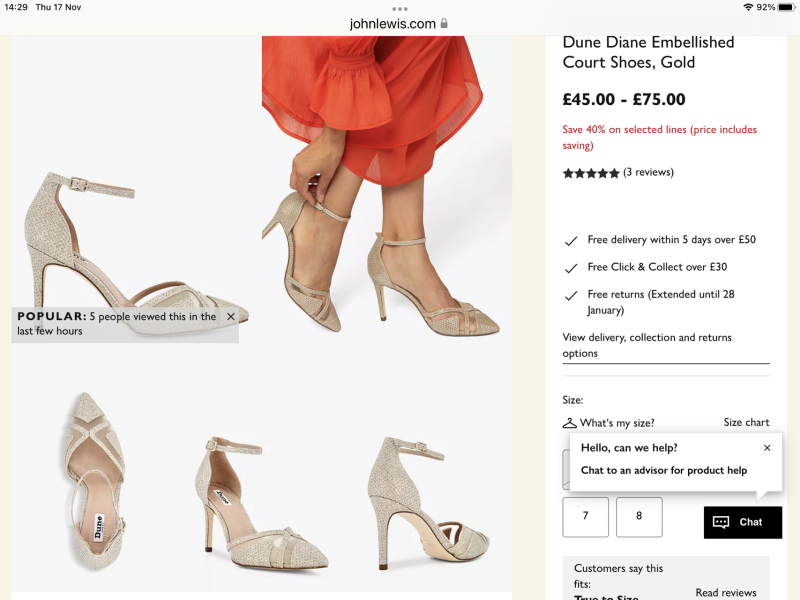Screen dimensions: 800x600
Task: Select the bottom-left shoe product image
Action: (x=100, y=480)
